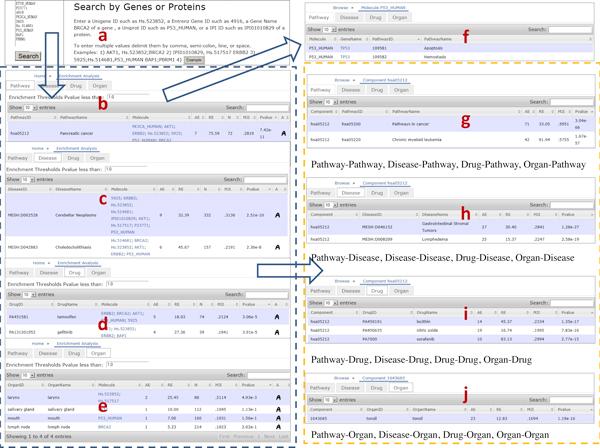600x448 pixels.
Task: Click the A icon in the mouth row
Action: [x=278, y=418]
